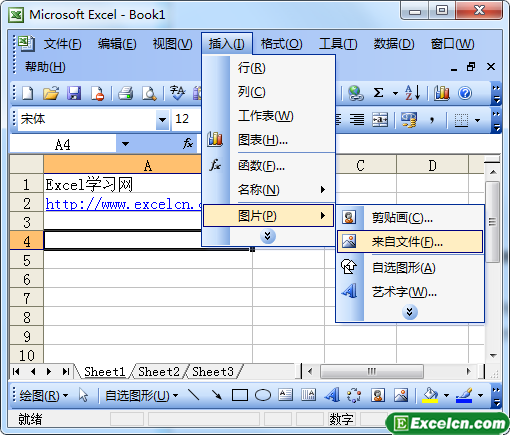
Task: Open a file with the folder icon
Action: click(51, 93)
